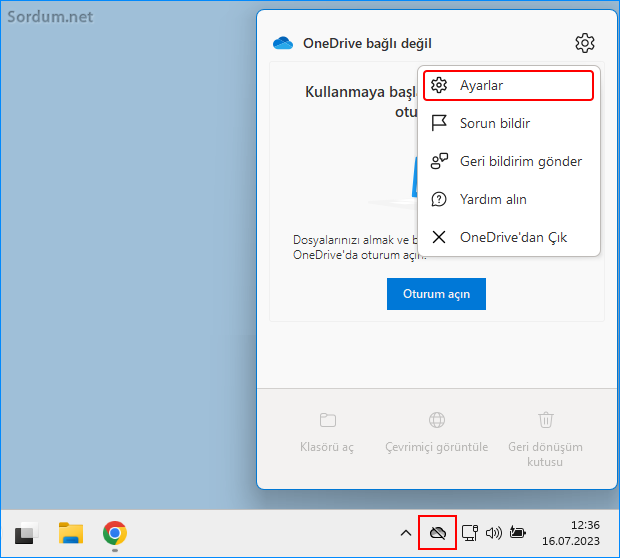Click the Oturum açın button
620x558 pixels.
pyautogui.click(x=436, y=294)
